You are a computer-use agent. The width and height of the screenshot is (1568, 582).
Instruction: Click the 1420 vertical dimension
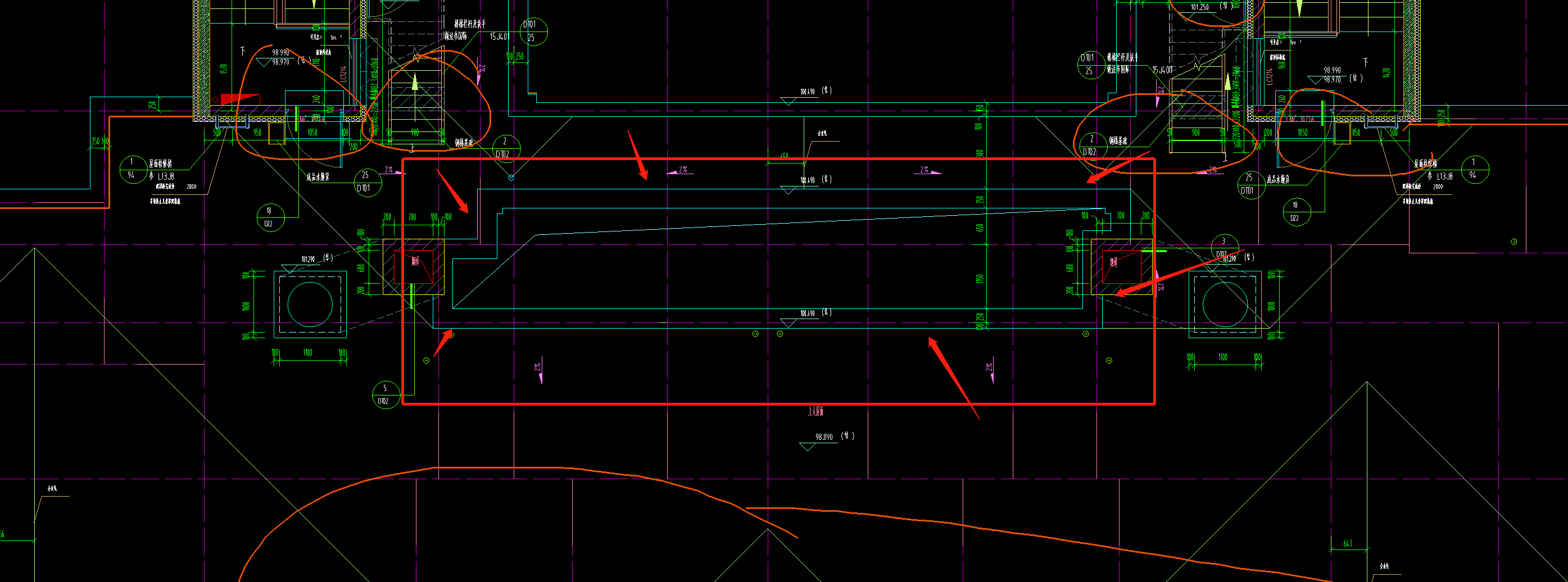[1386, 73]
